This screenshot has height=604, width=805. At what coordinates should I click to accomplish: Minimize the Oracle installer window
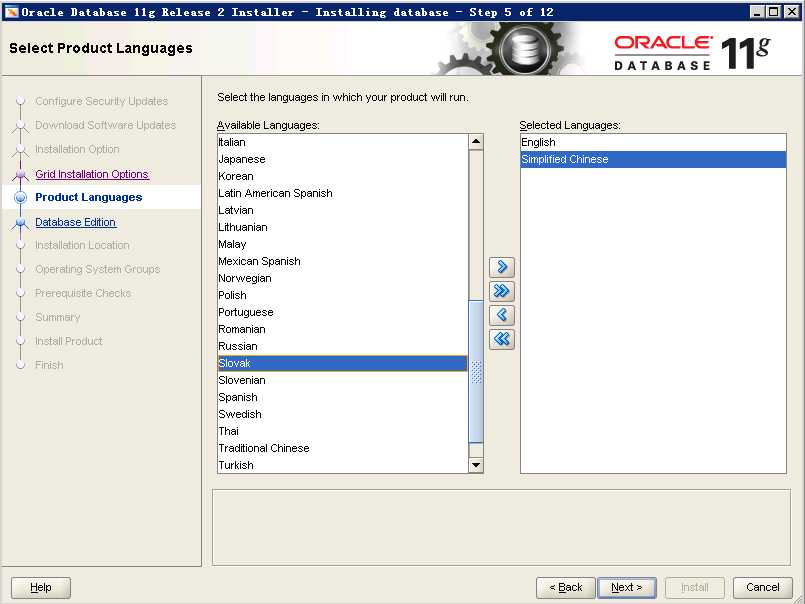click(x=756, y=12)
